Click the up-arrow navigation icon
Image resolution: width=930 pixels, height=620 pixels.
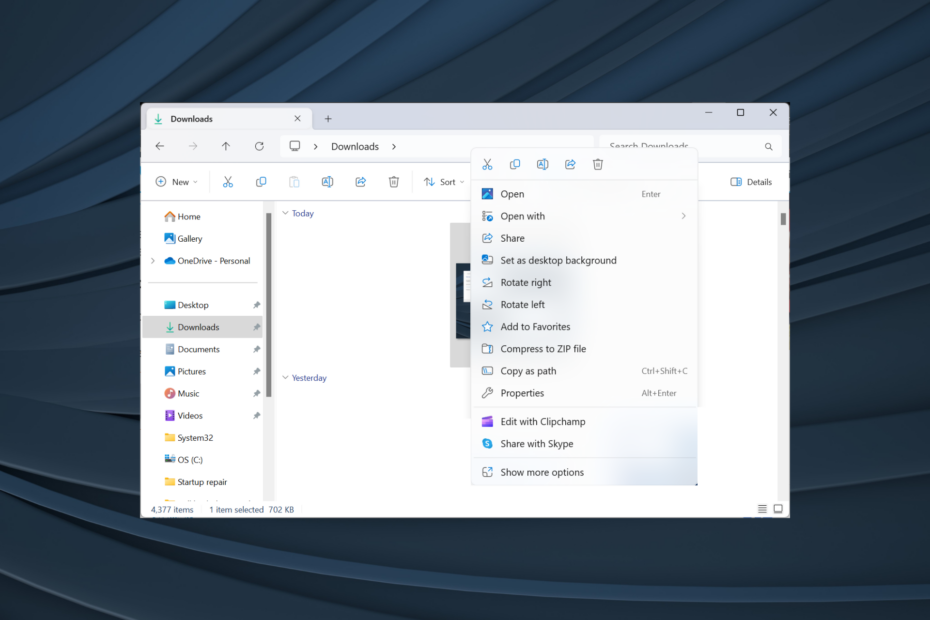pos(226,146)
